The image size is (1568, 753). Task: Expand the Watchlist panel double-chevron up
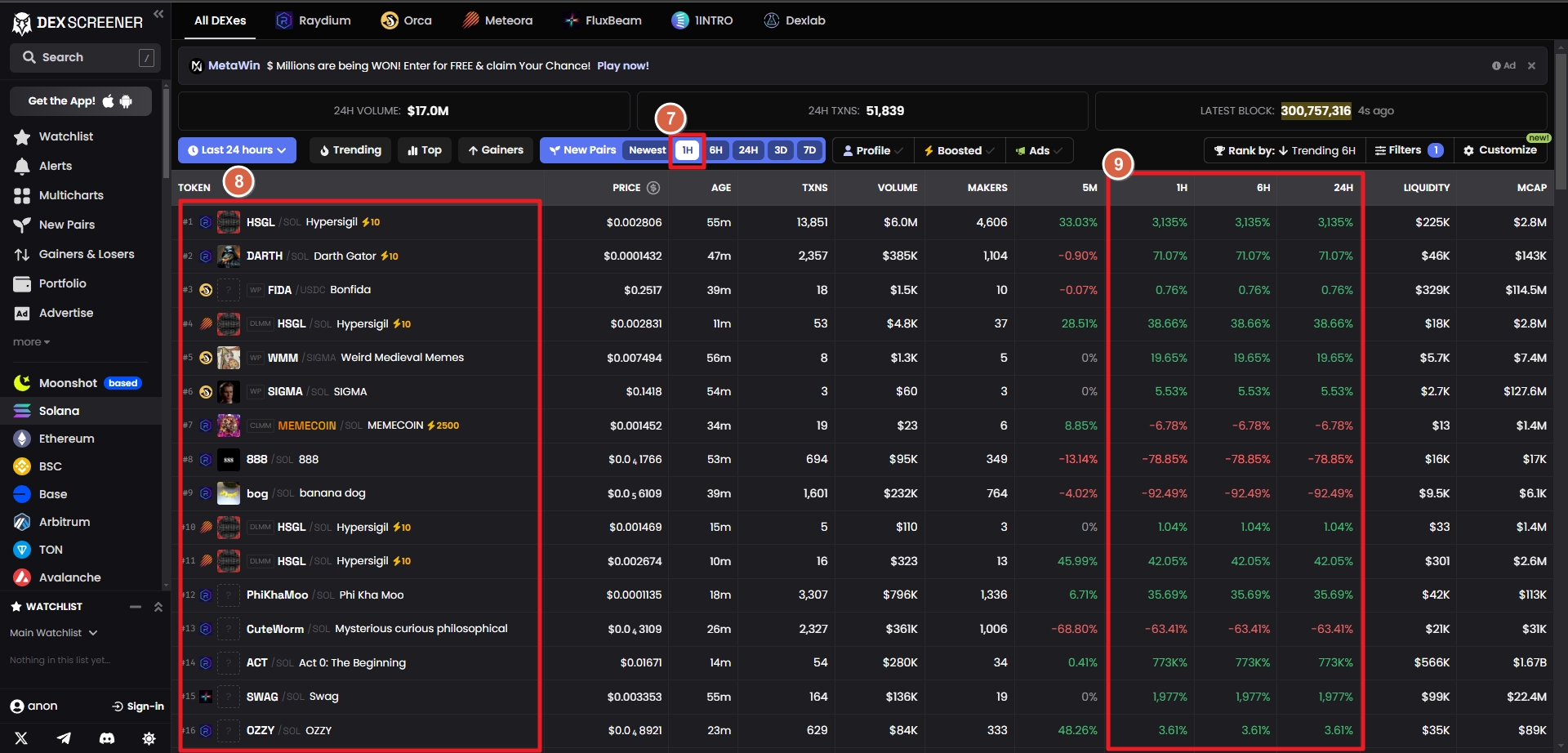pos(158,607)
